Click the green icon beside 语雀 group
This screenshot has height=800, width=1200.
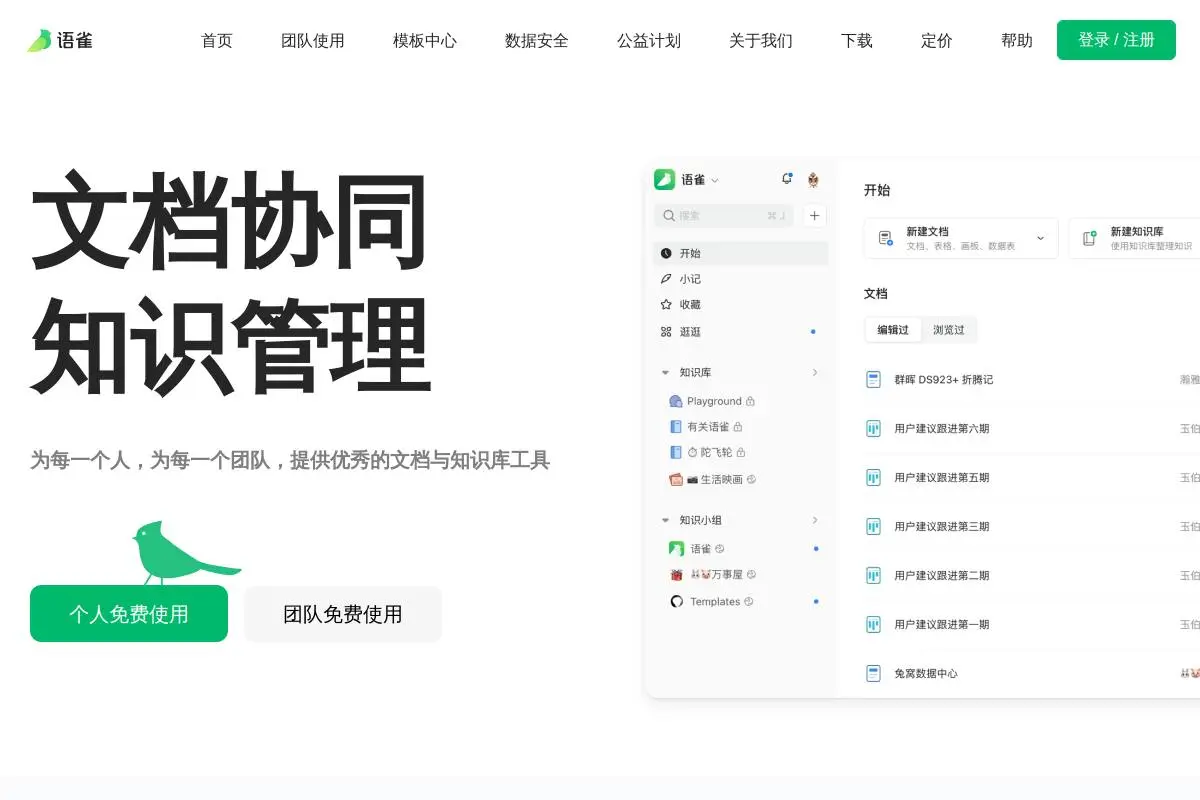[676, 549]
